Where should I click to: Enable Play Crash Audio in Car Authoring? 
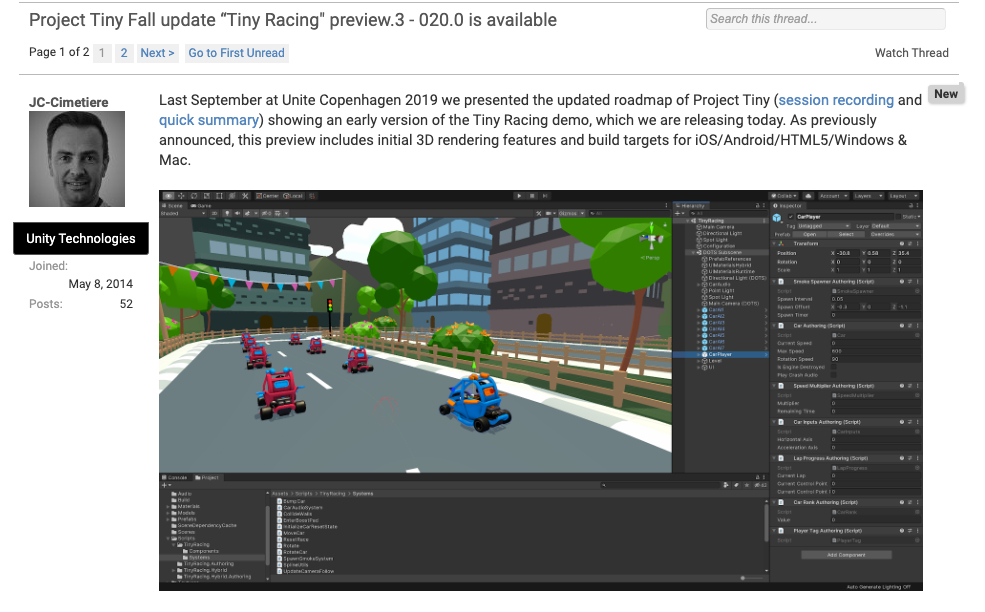[x=834, y=375]
